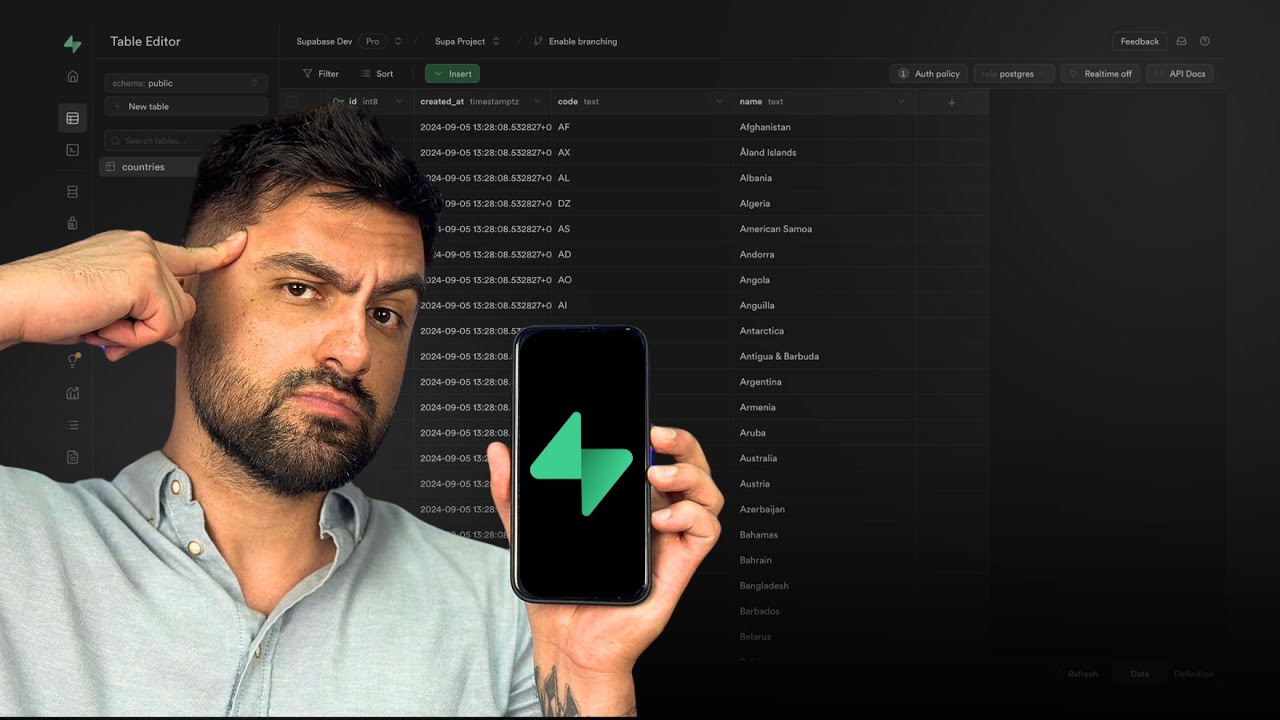The height and width of the screenshot is (720, 1280).
Task: Toggle the select-all rows checkbox
Action: point(292,102)
